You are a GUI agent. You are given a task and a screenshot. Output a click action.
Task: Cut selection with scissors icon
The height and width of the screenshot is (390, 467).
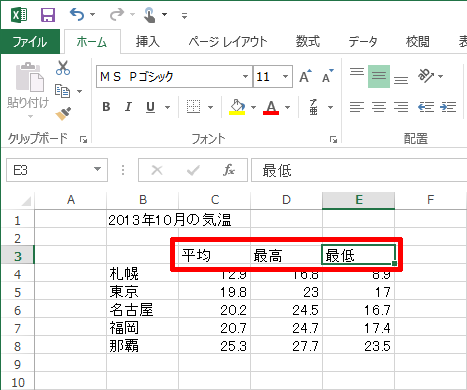pos(63,68)
